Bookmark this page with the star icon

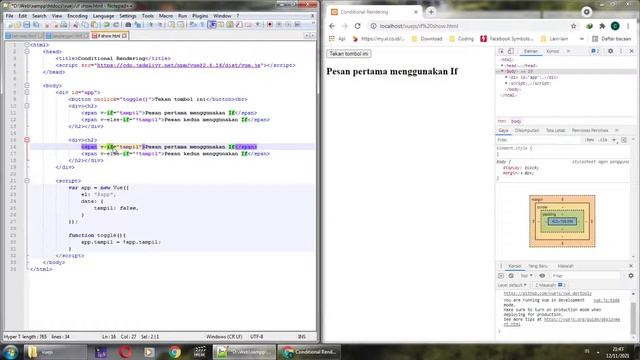573,26
